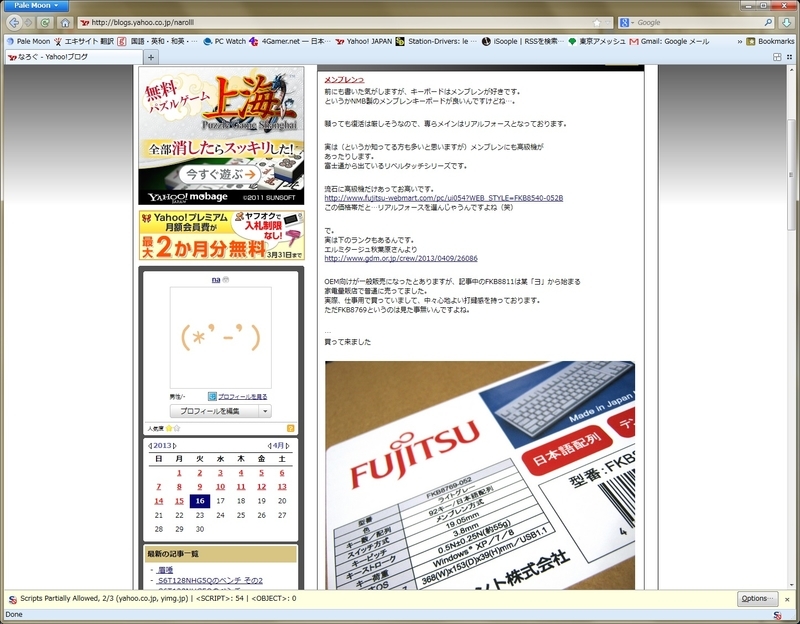Go to previous month before 4月
This screenshot has height=624, width=800.
269,445
